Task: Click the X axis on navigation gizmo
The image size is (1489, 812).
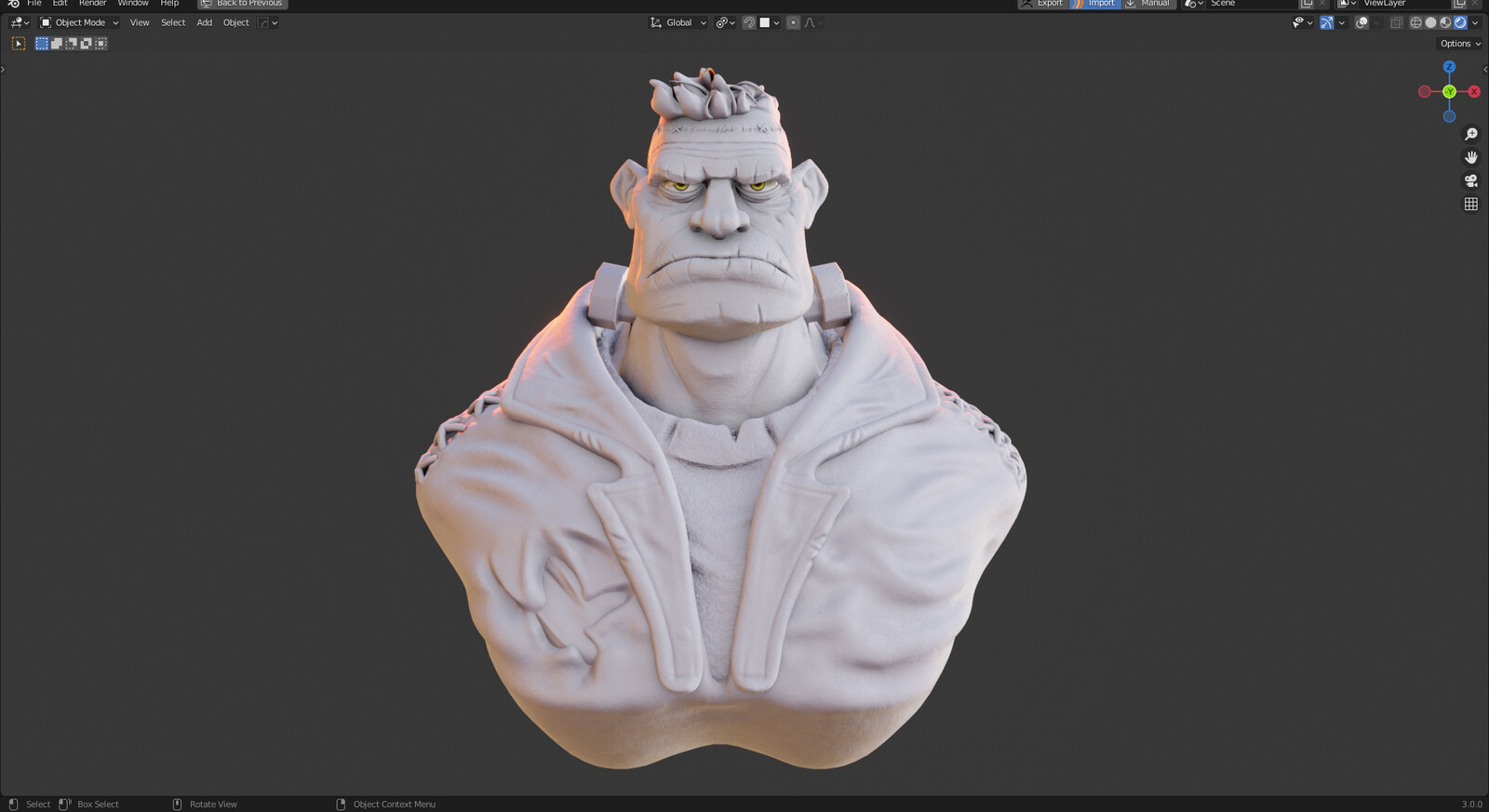Action: click(1474, 91)
